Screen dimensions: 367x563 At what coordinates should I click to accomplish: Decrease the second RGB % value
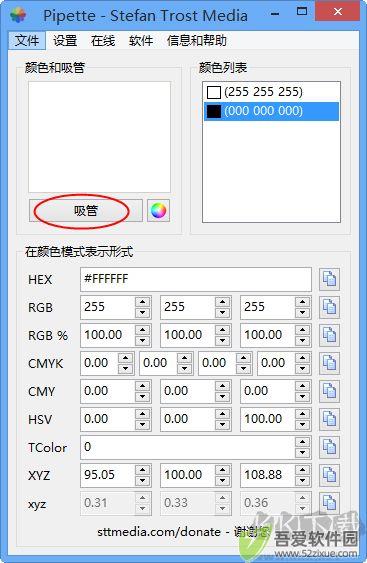click(223, 340)
